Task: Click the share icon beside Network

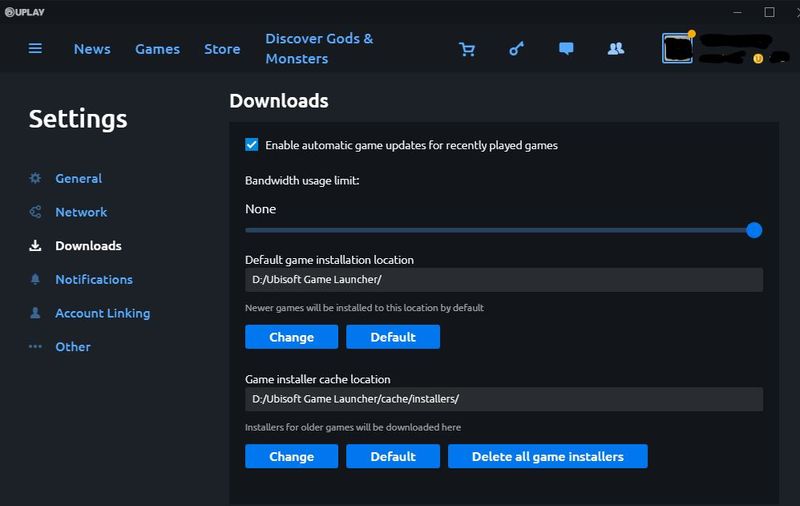Action: click(x=35, y=212)
